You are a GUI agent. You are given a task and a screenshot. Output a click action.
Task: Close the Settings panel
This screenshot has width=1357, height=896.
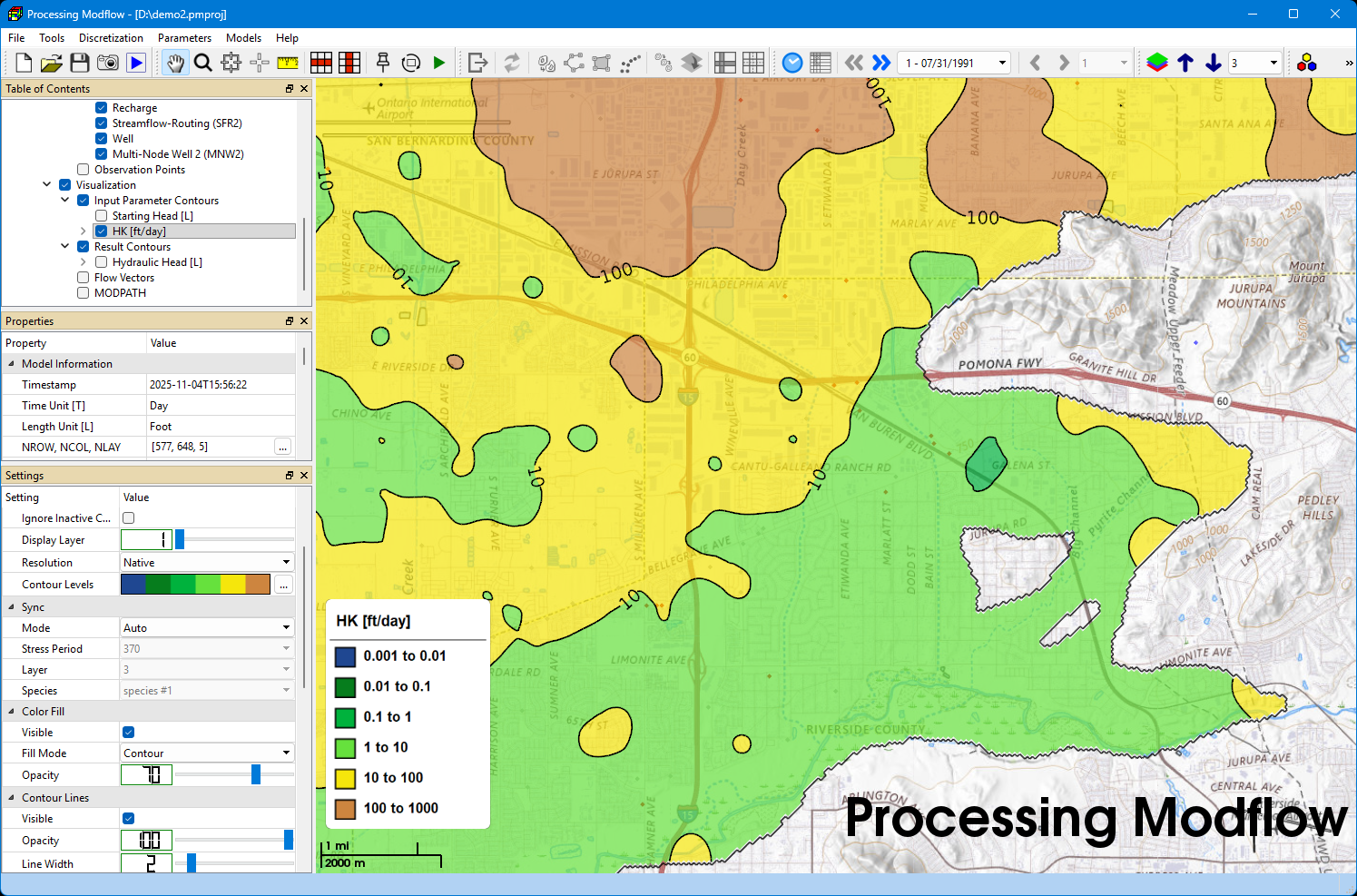tap(304, 476)
